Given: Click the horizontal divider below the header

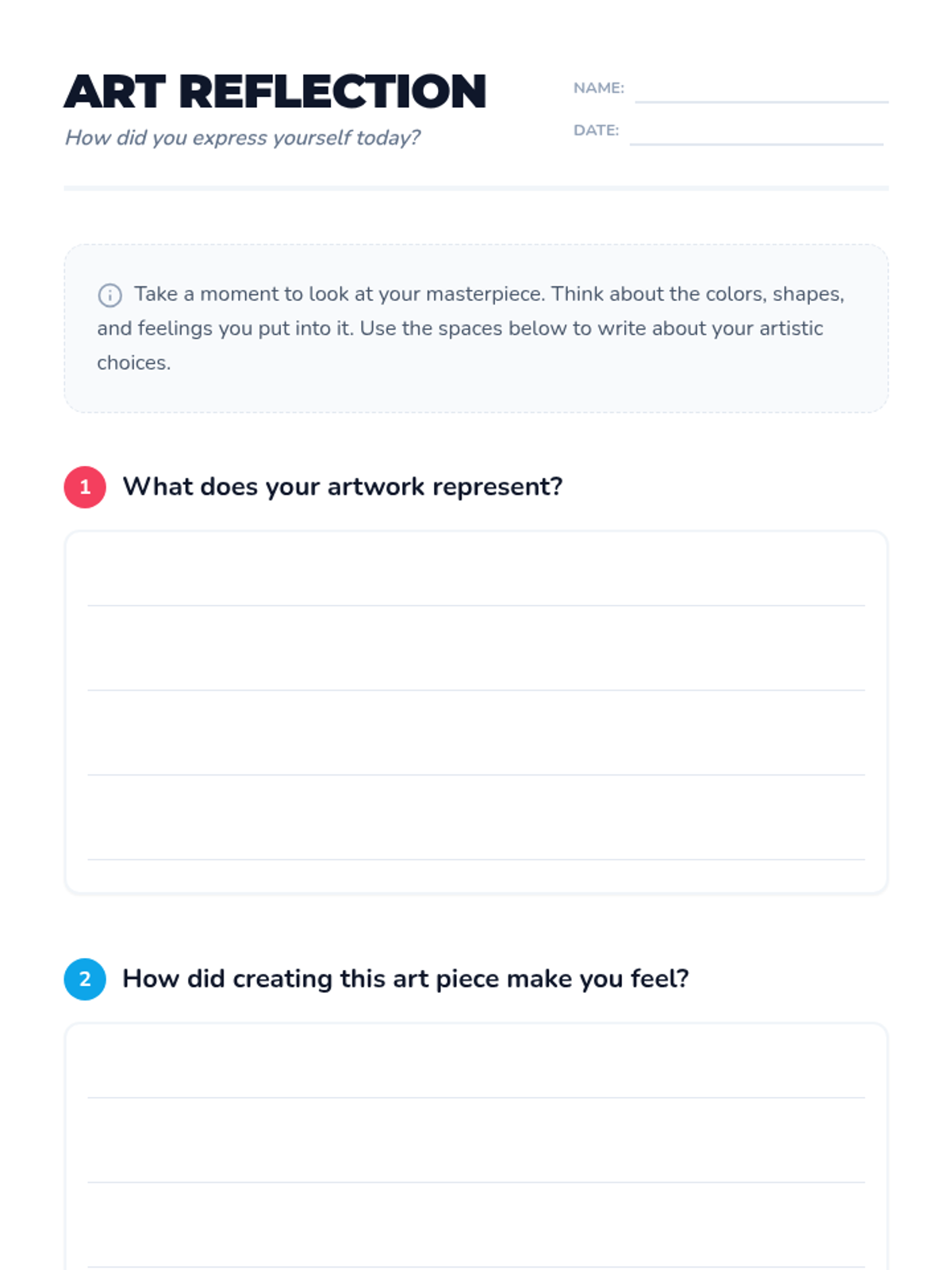Looking at the screenshot, I should 476,188.
